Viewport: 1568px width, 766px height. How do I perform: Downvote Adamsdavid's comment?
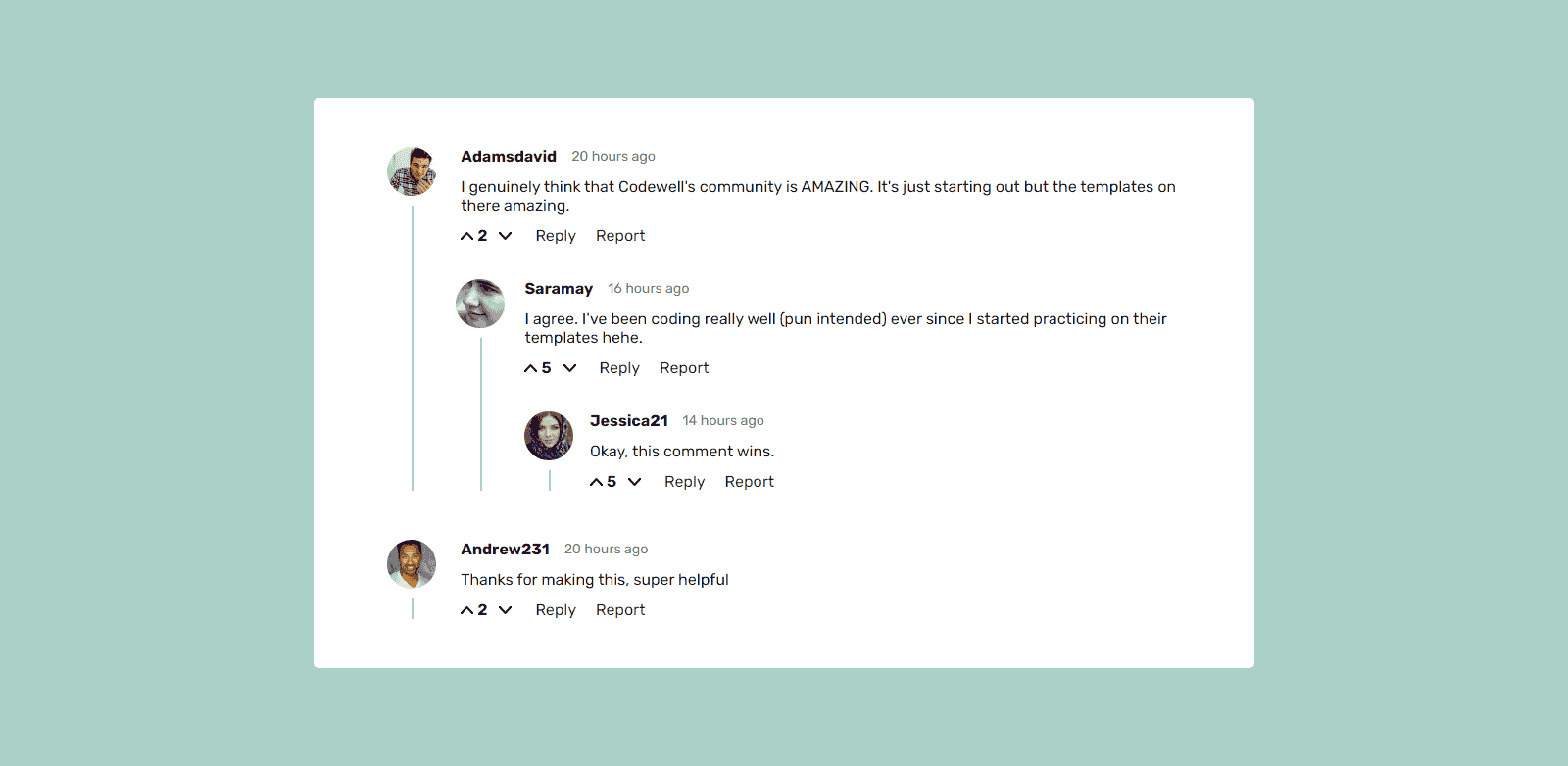point(505,236)
